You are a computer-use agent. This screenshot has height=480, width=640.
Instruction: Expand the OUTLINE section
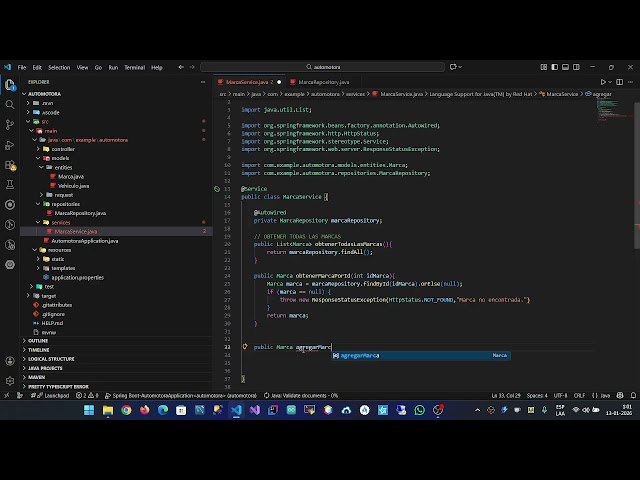point(38,340)
